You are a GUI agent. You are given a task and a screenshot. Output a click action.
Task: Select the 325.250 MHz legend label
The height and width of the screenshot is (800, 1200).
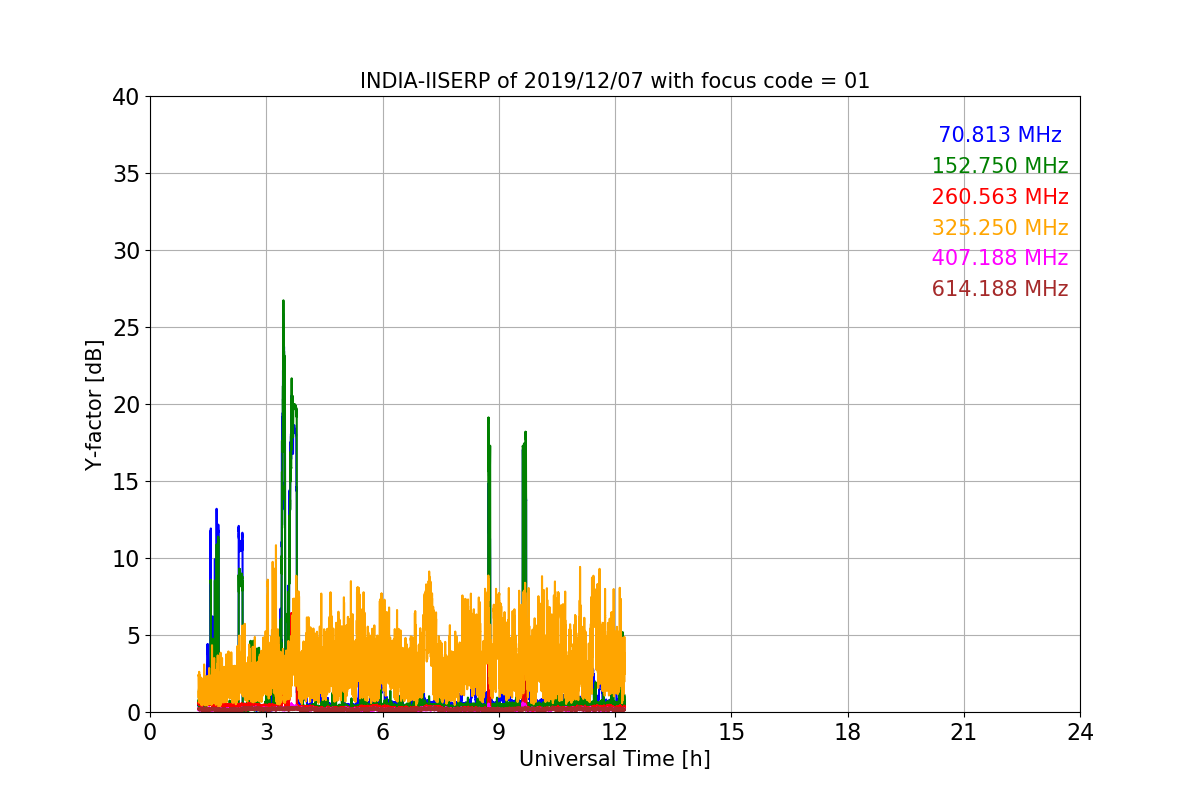pos(1000,228)
